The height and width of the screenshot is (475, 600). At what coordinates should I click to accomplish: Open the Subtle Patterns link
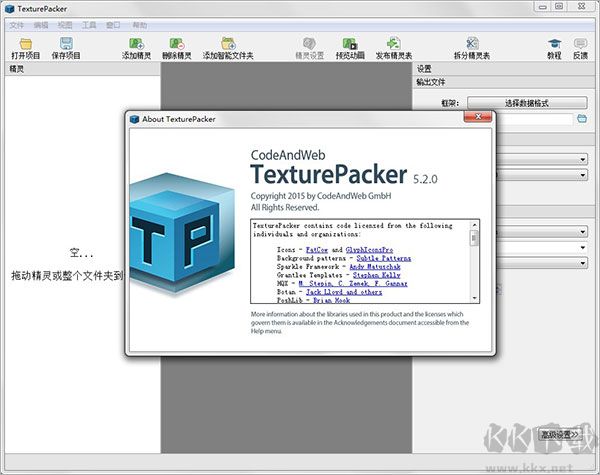click(x=384, y=258)
